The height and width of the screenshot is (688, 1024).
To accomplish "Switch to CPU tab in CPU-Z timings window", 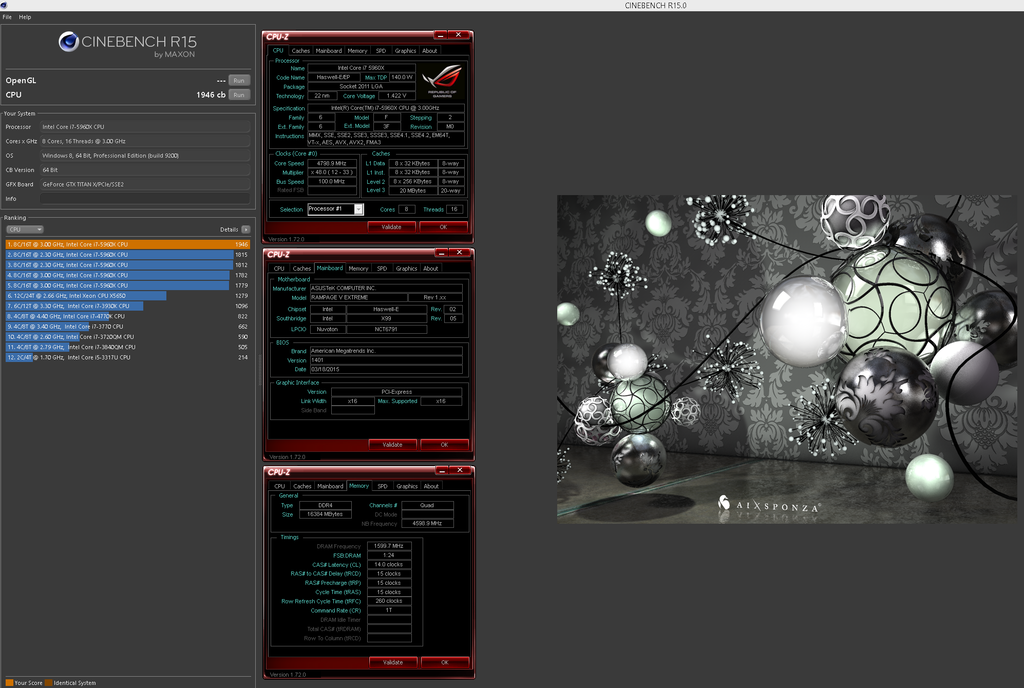I will click(x=280, y=486).
